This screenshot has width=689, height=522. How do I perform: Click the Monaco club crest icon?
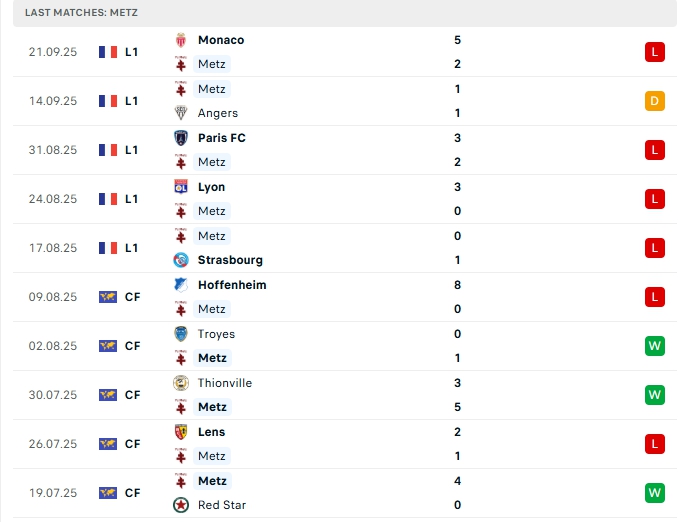coord(181,40)
